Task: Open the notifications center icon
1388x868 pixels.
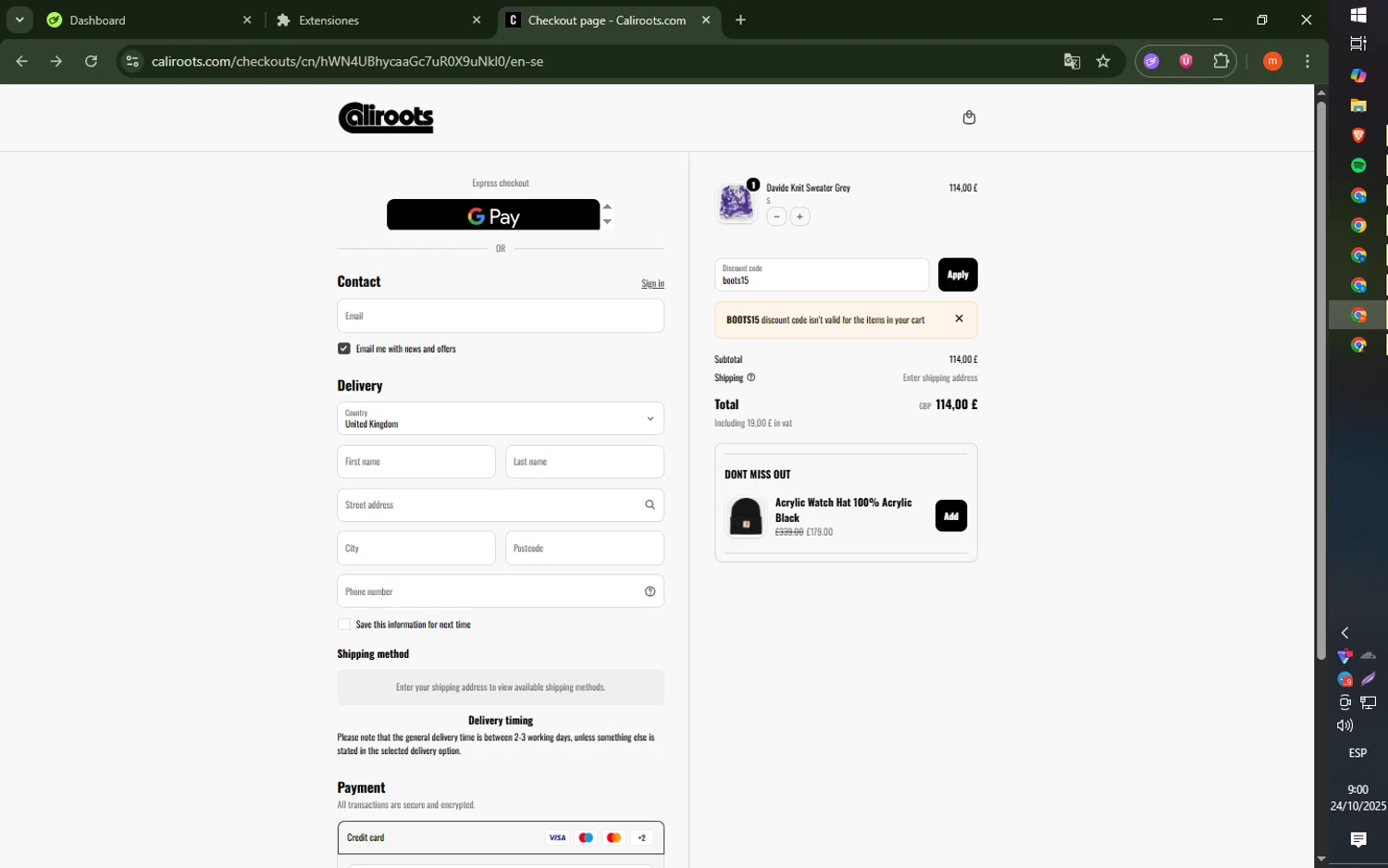Action: coord(1358,840)
